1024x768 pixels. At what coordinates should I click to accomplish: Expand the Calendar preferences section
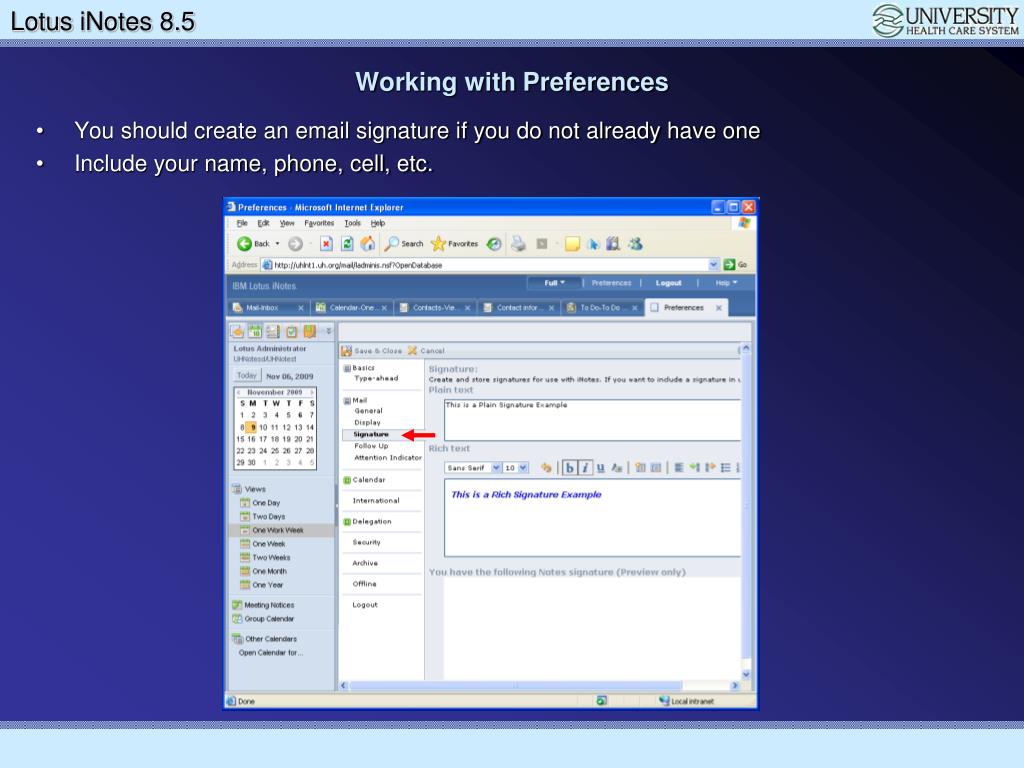(x=347, y=480)
